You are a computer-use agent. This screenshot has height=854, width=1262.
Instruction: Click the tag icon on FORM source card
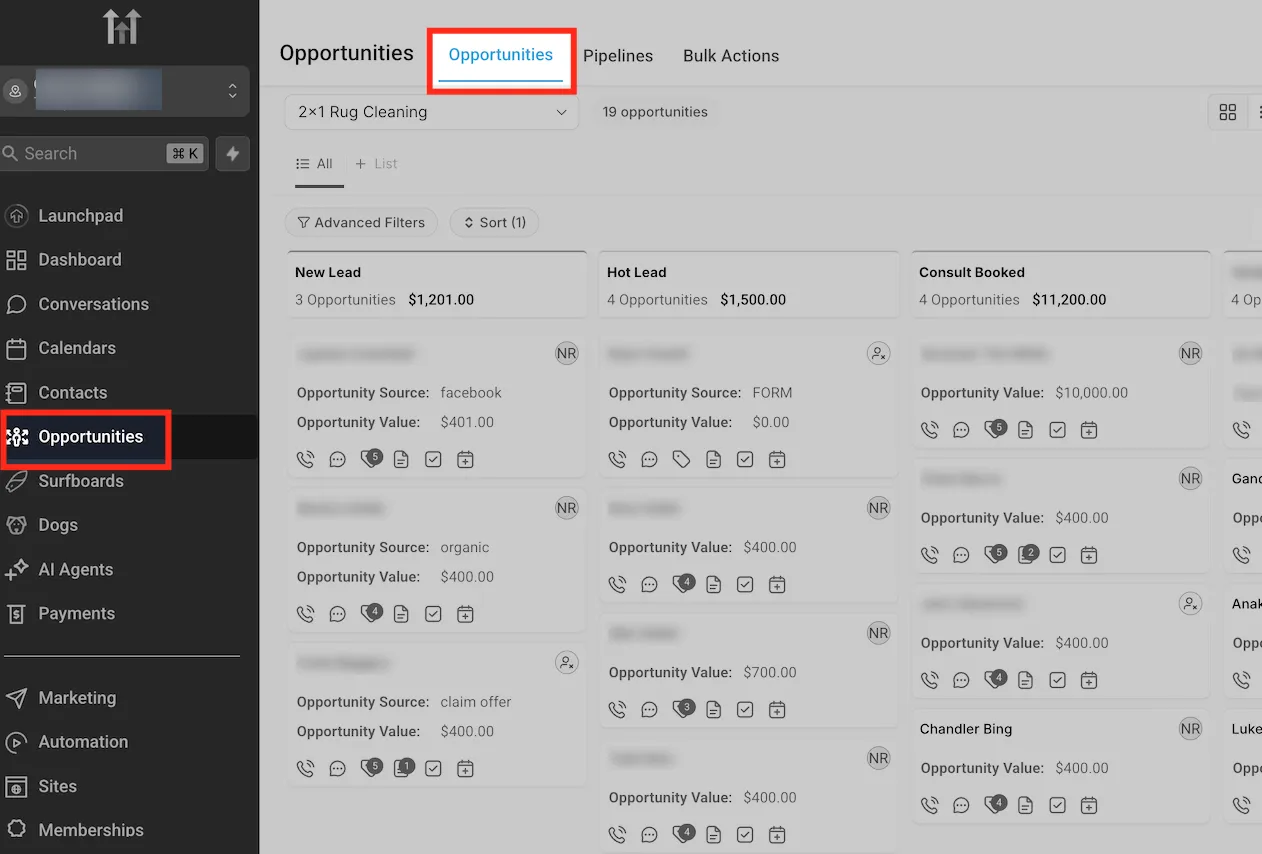(x=681, y=459)
